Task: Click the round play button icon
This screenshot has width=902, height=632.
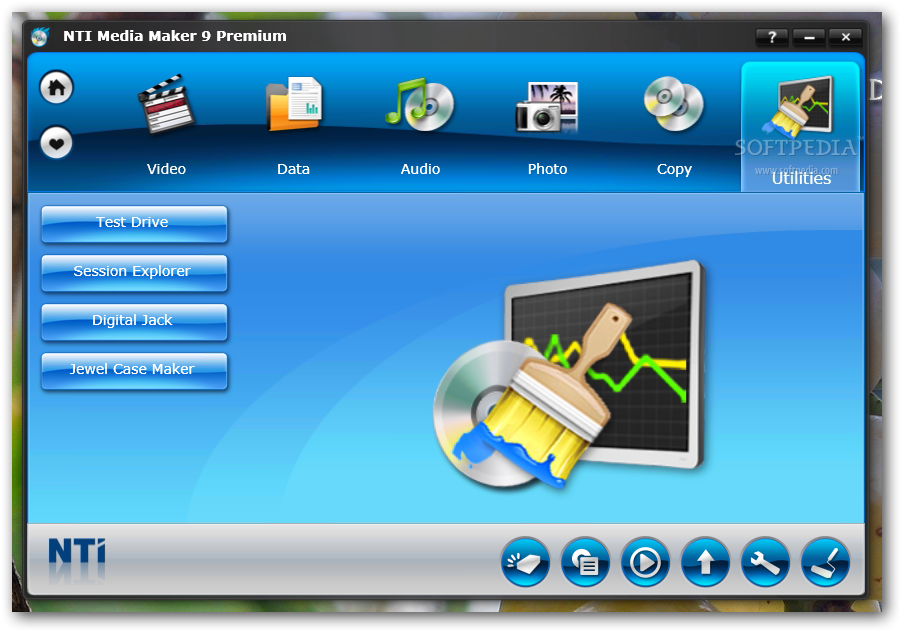Action: point(645,562)
